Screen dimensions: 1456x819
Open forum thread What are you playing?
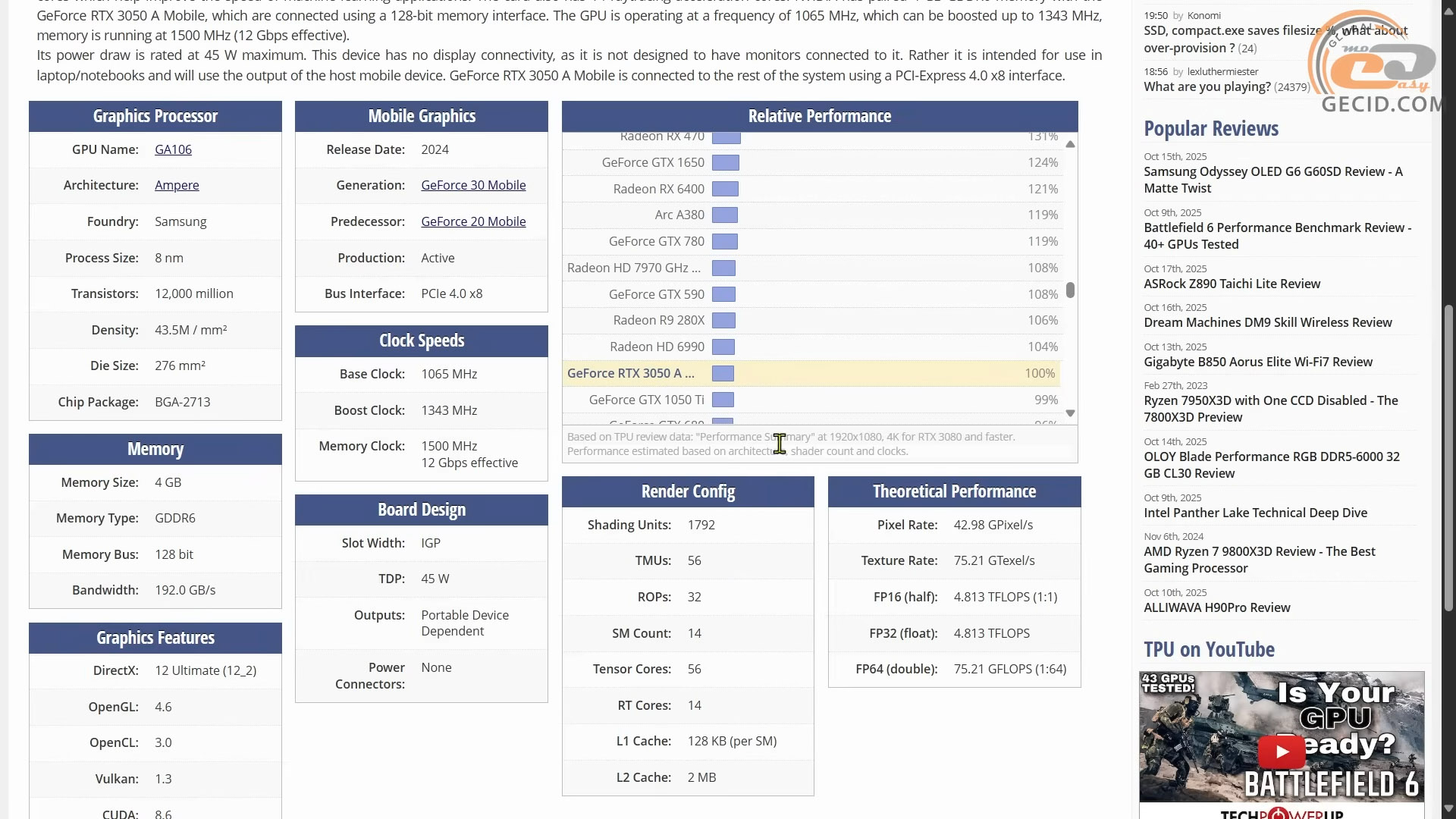click(1207, 87)
